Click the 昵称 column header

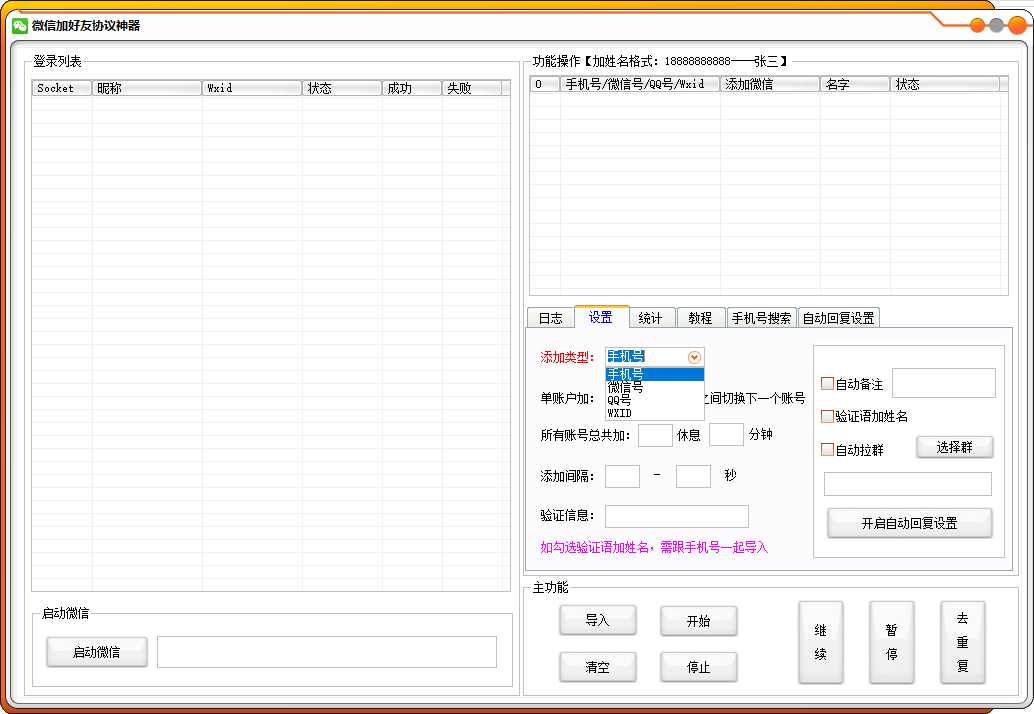point(146,88)
